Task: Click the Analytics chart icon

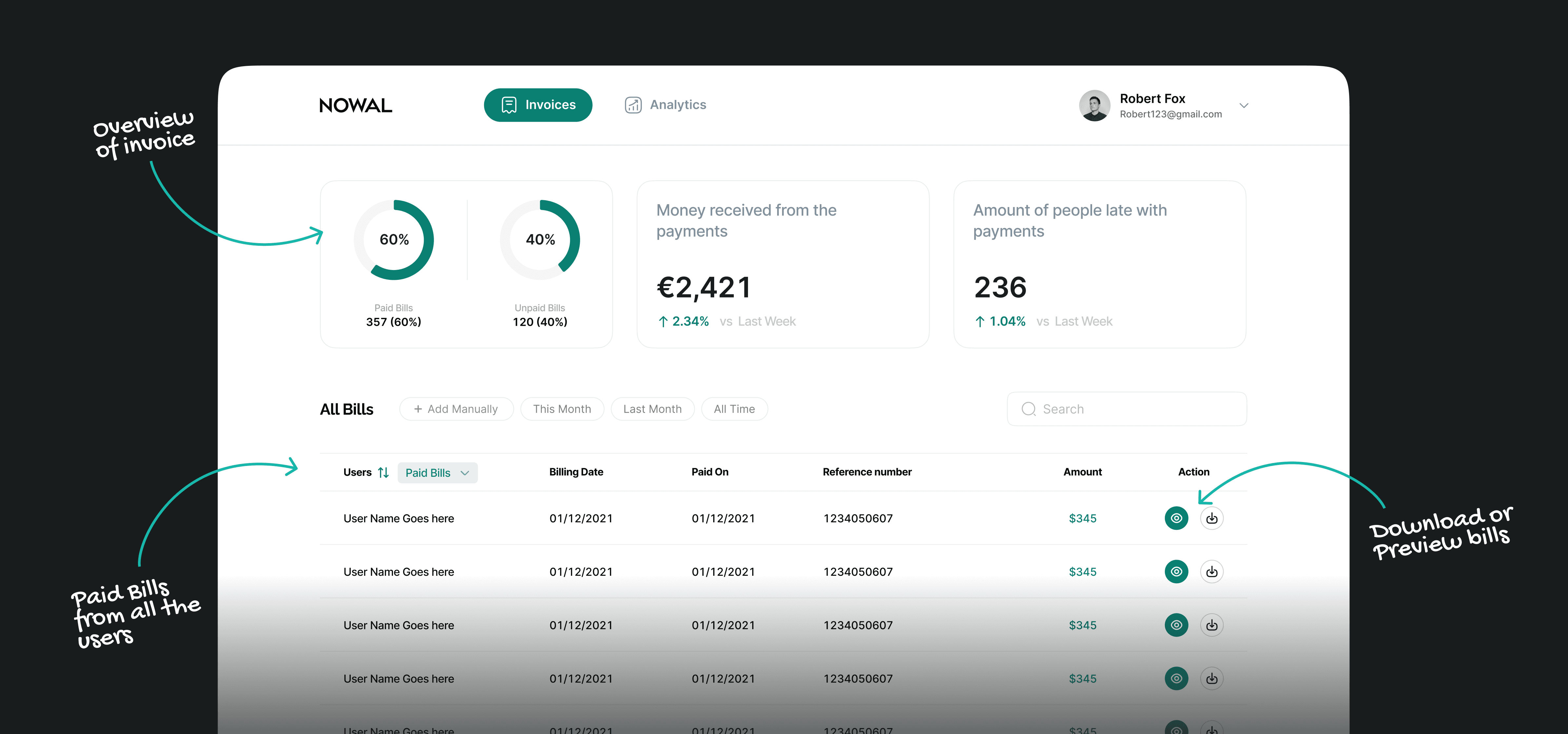Action: click(633, 105)
